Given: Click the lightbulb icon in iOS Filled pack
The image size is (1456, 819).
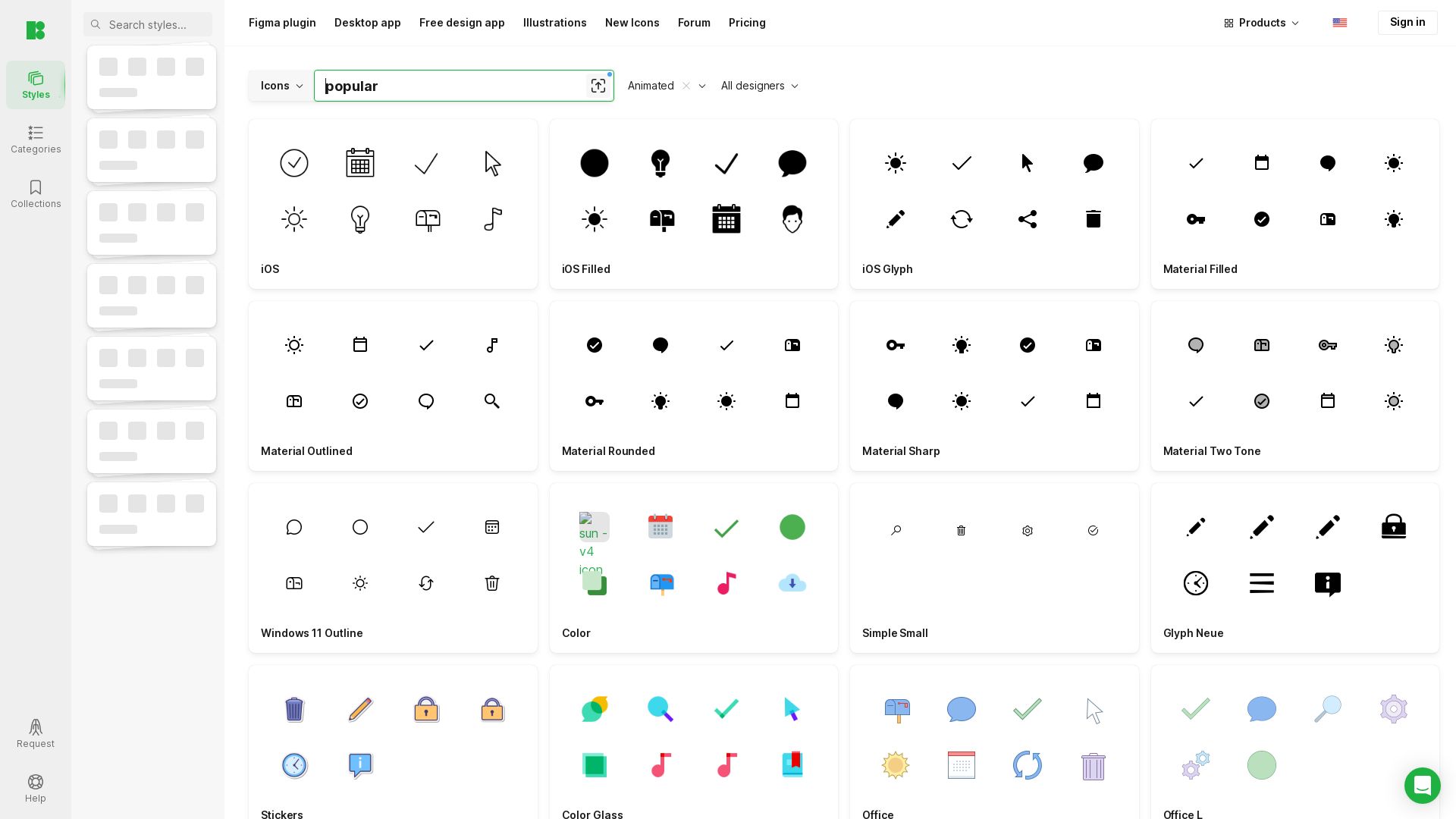Looking at the screenshot, I should click(661, 163).
